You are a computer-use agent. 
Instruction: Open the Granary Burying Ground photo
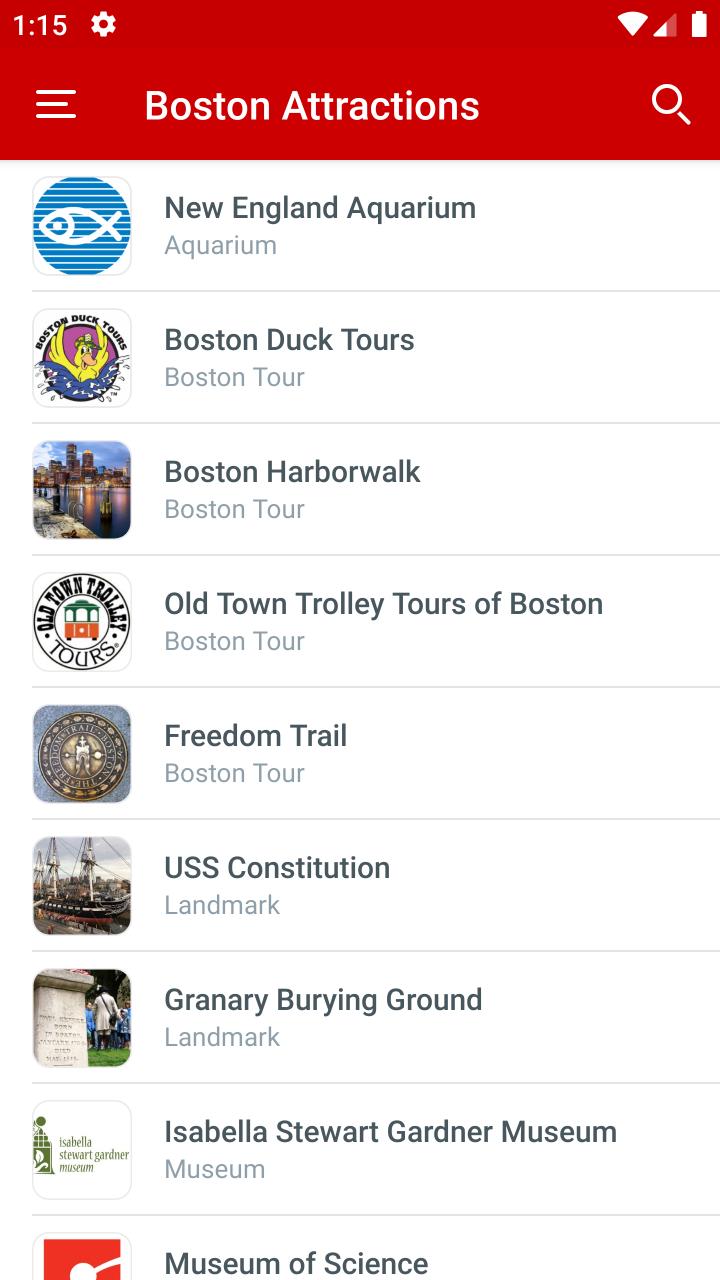click(x=82, y=1018)
